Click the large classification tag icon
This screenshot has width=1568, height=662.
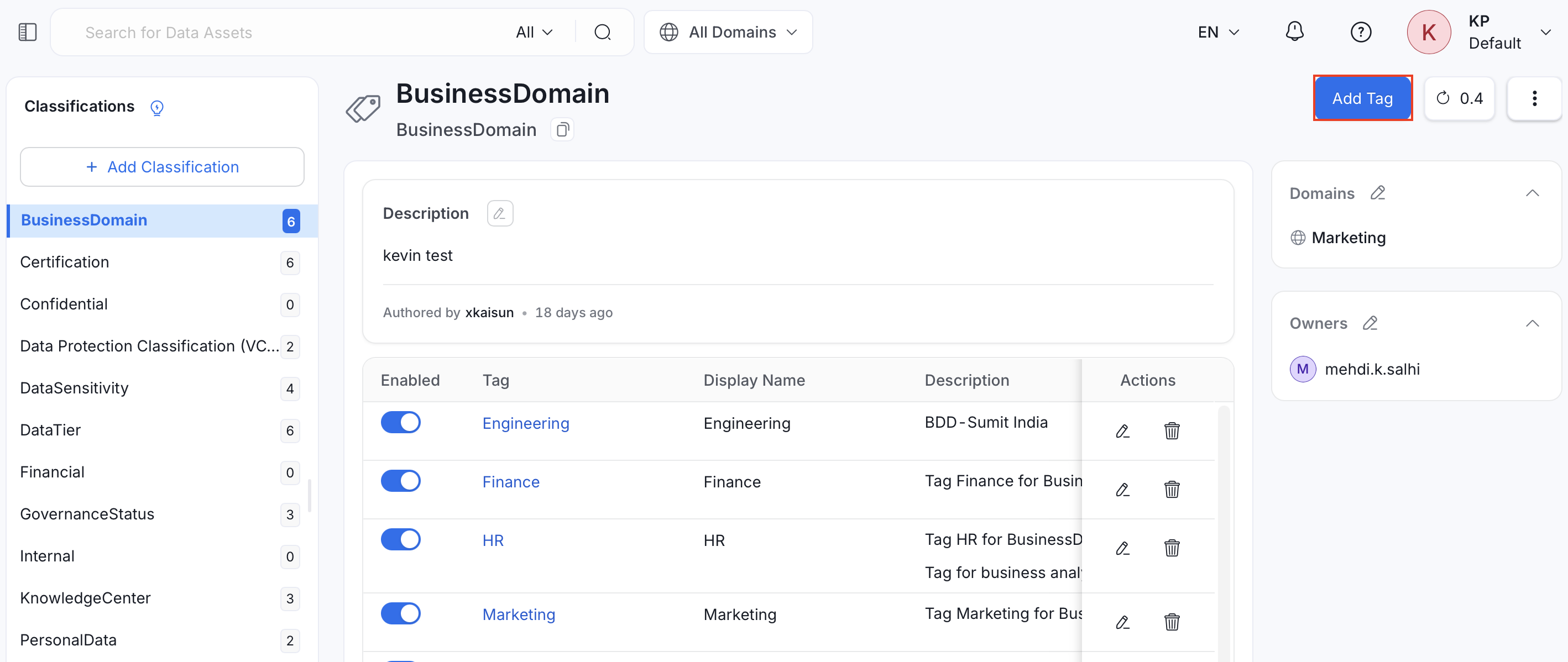pos(363,108)
